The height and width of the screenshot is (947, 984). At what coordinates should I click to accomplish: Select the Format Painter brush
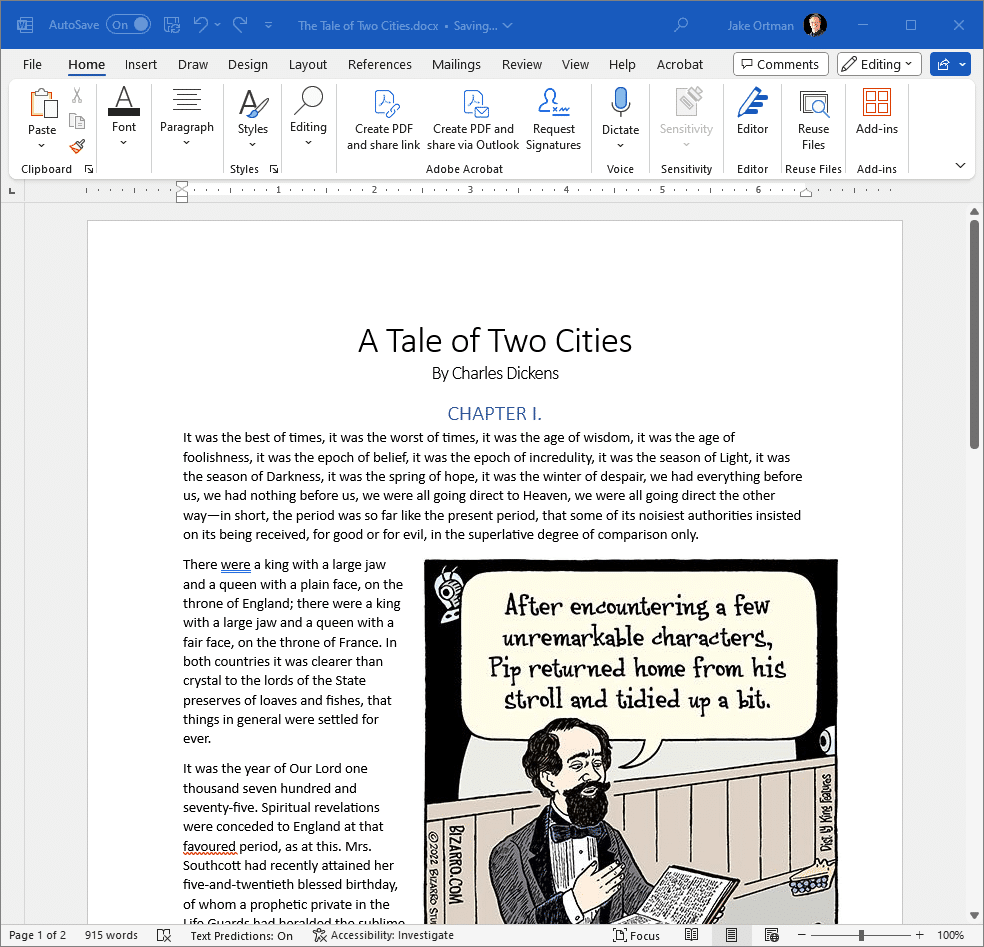tap(77, 146)
